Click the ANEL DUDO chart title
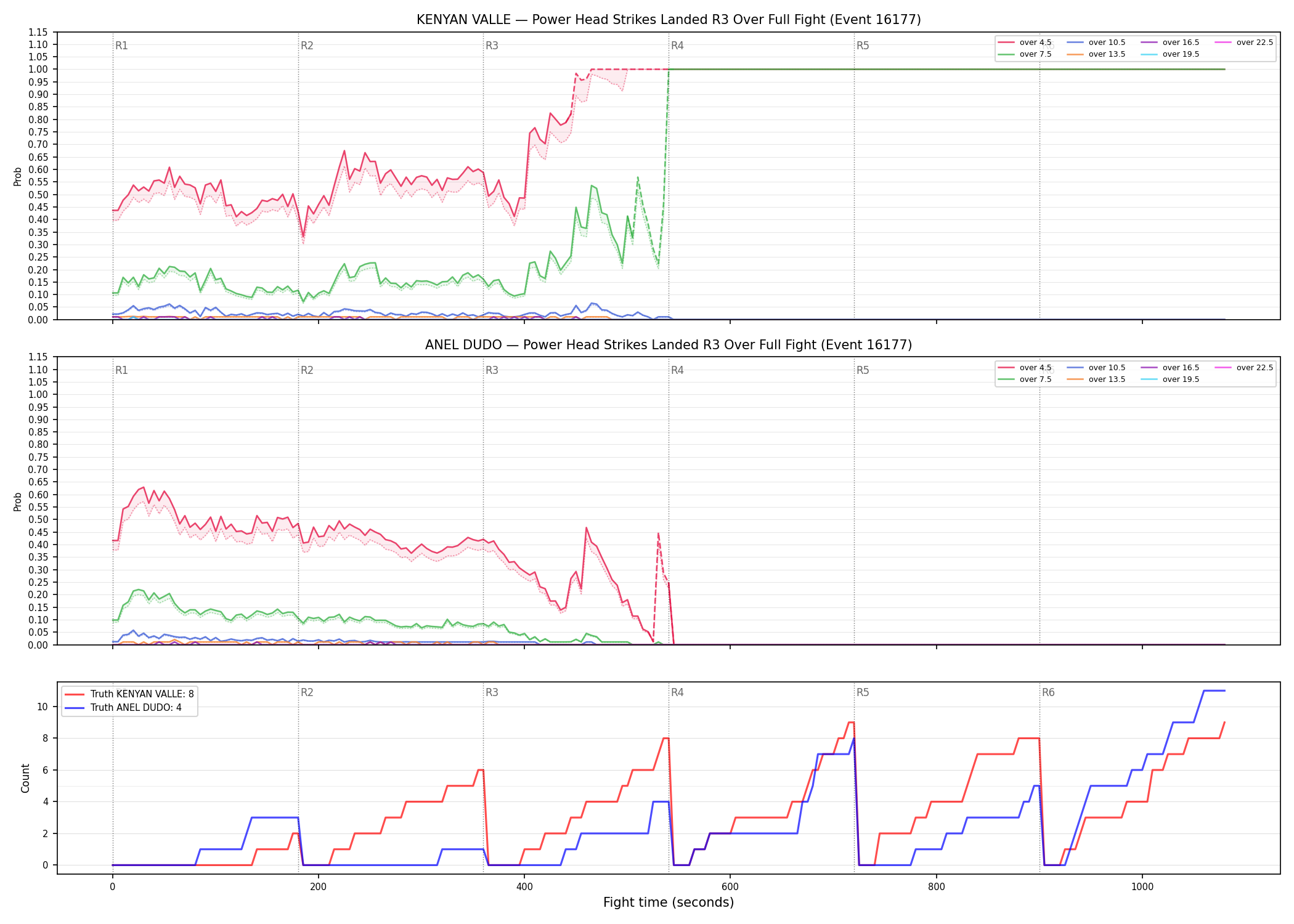1294x924 pixels. (669, 345)
